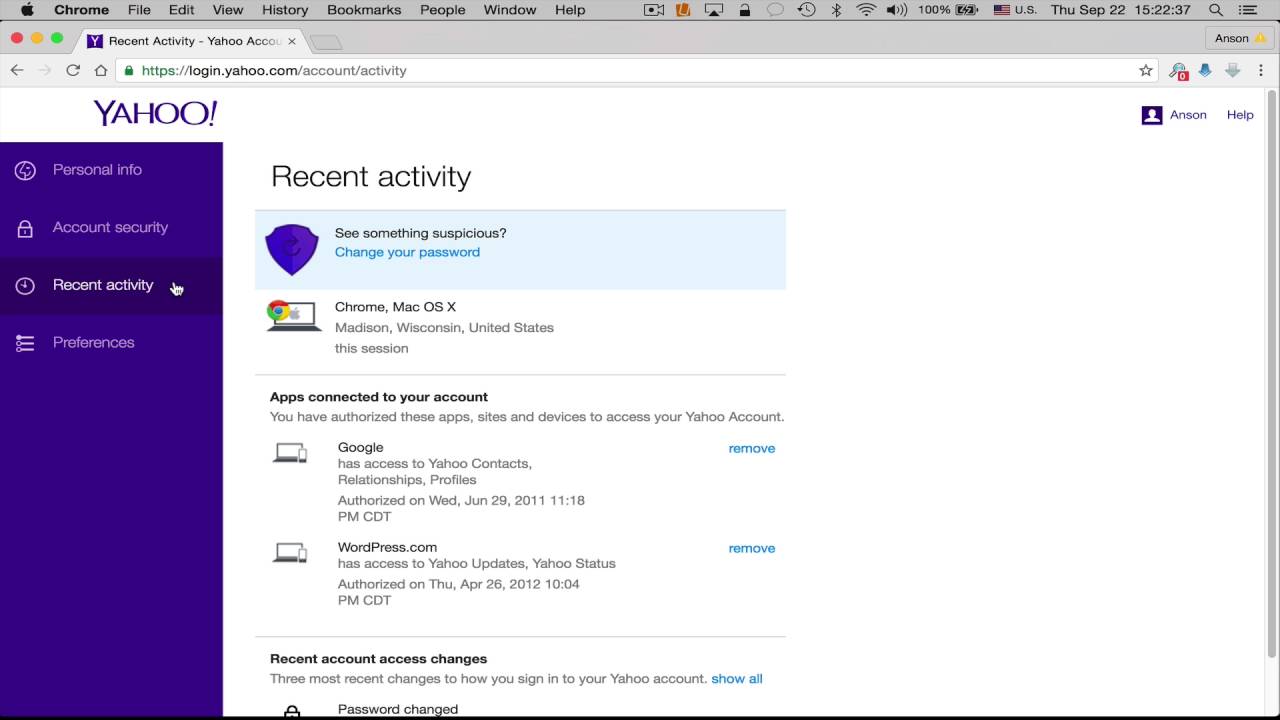
Task: Click the Change your password link
Action: (407, 252)
